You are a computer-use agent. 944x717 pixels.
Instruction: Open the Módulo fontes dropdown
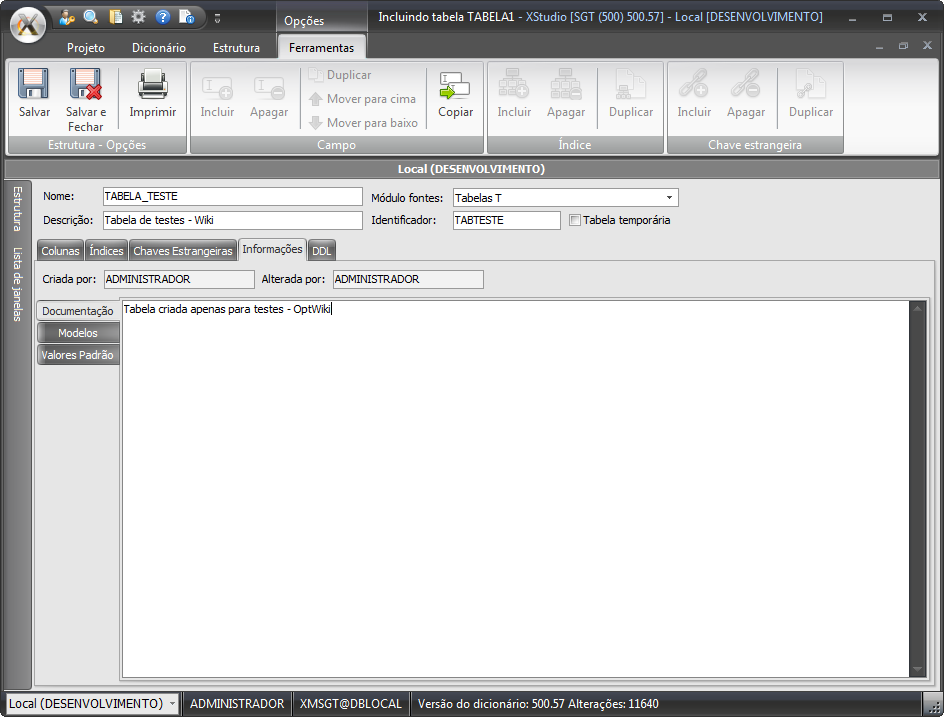669,197
